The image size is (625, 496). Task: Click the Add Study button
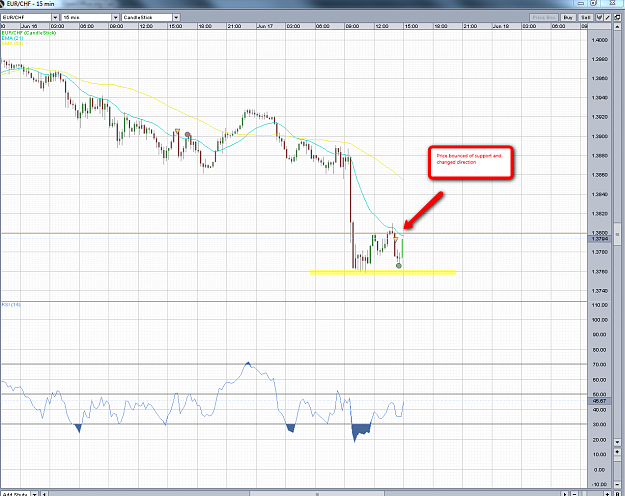pos(15,494)
